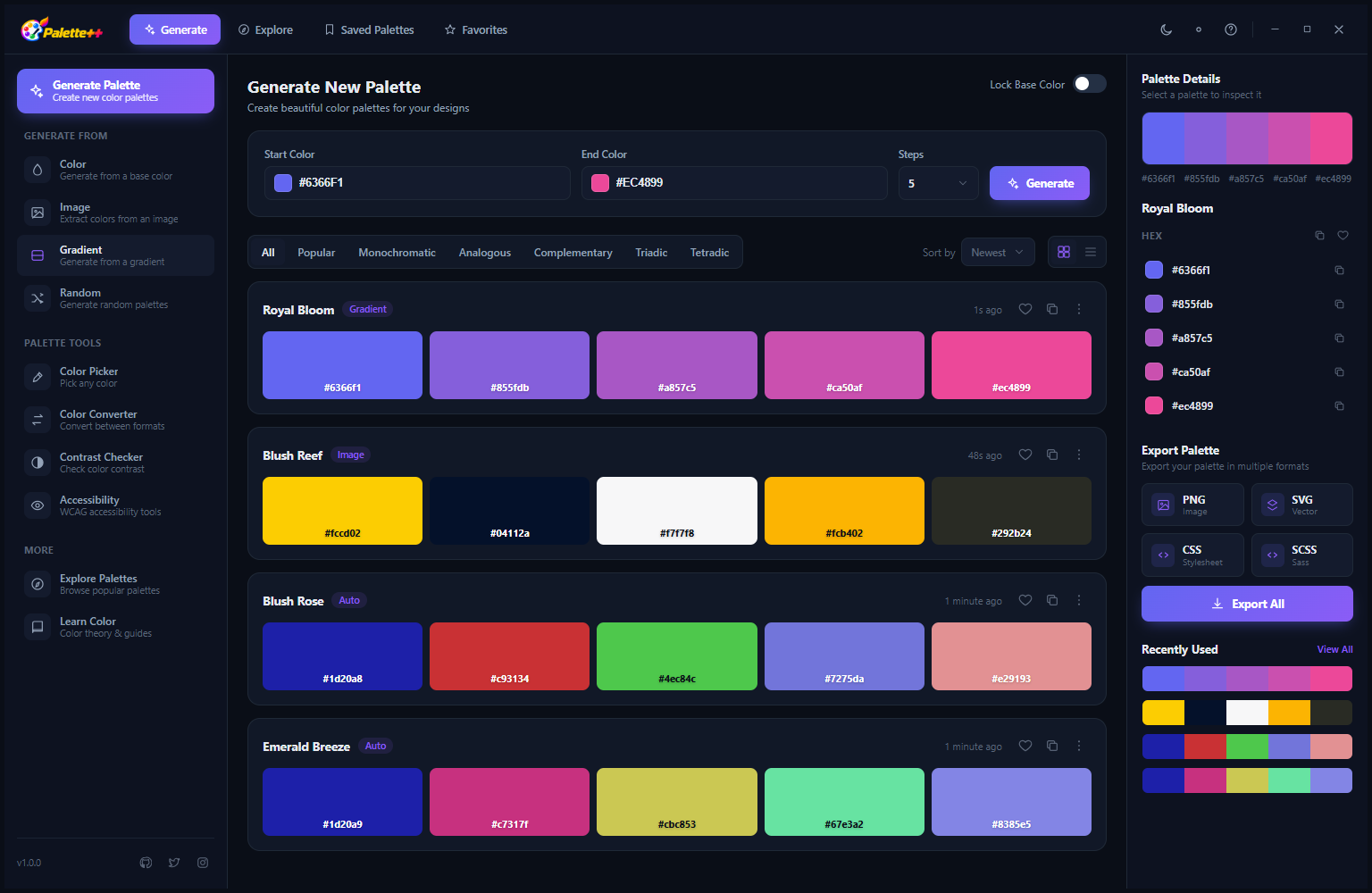Open the Instagram footer icon

click(x=203, y=863)
